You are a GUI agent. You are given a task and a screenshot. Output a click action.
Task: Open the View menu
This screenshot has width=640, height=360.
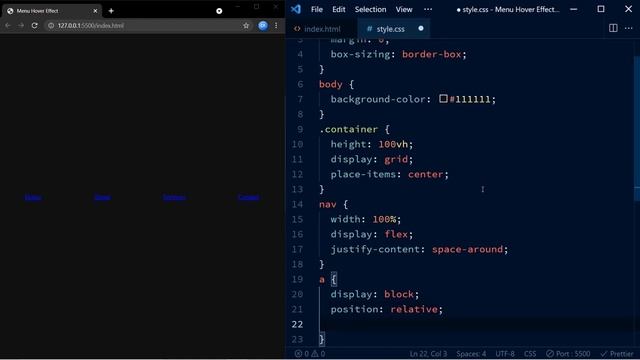(404, 9)
